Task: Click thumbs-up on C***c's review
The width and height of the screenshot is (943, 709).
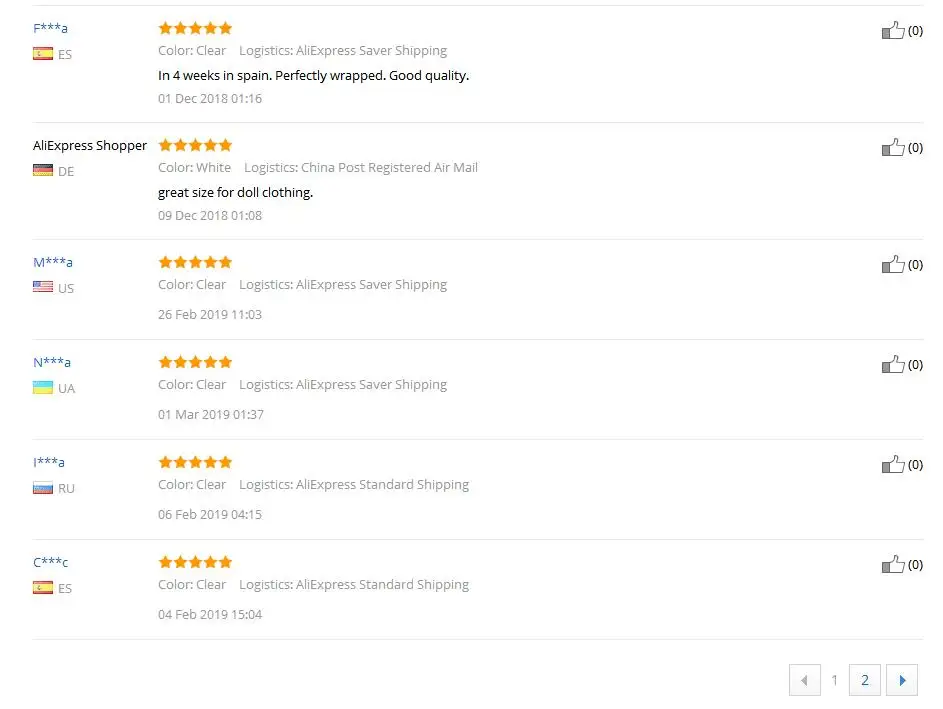Action: point(893,565)
